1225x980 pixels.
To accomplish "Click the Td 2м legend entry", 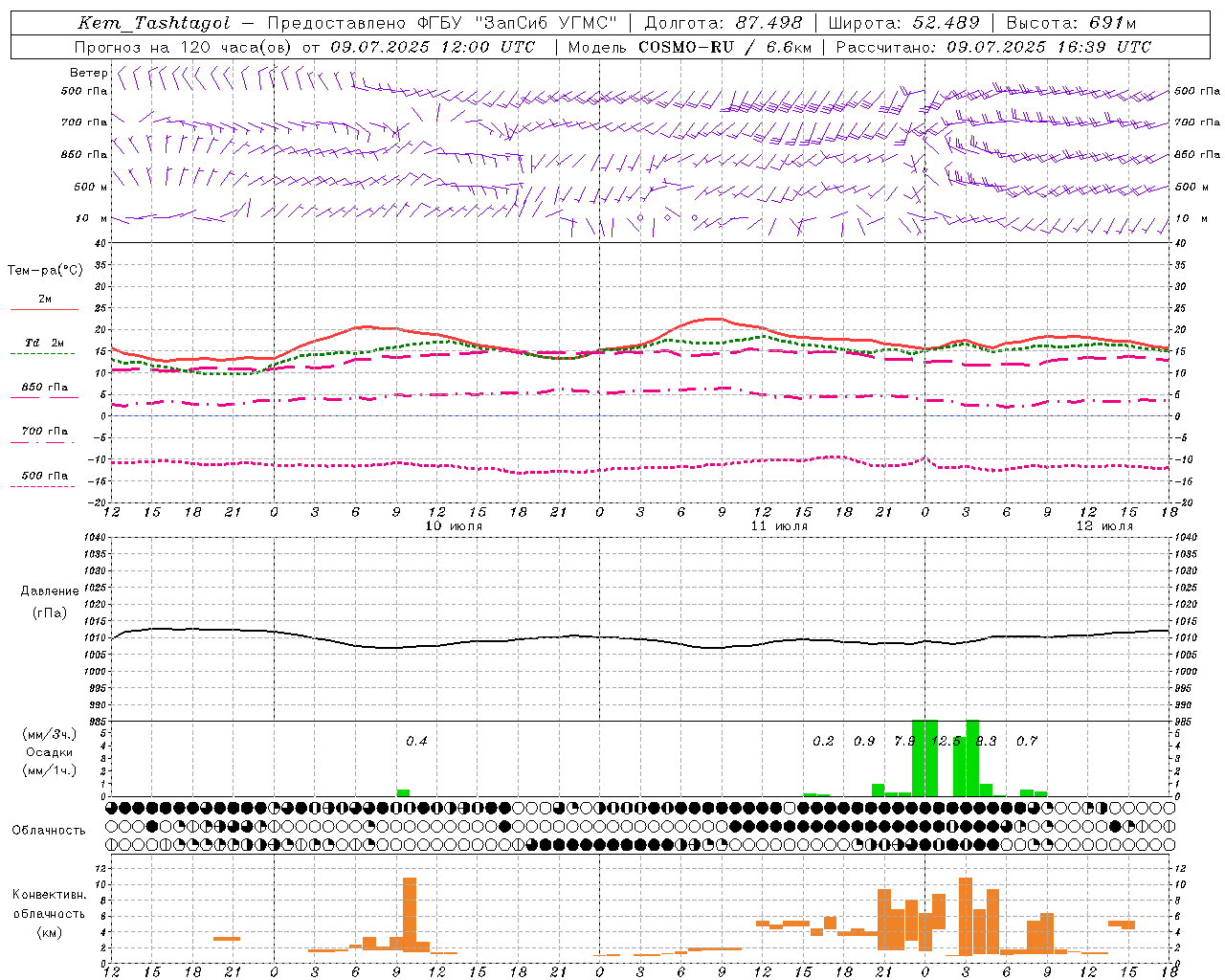I will (45, 343).
